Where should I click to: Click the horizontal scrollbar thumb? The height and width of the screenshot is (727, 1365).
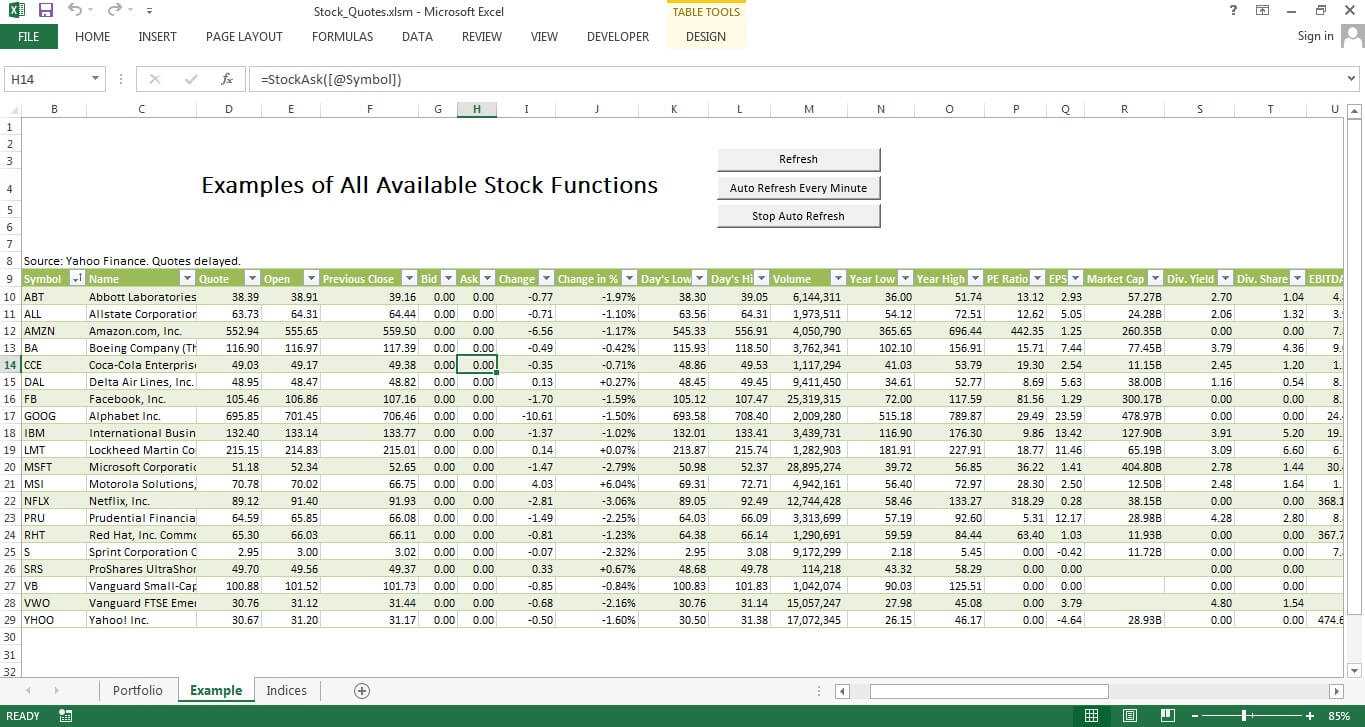[x=989, y=691]
